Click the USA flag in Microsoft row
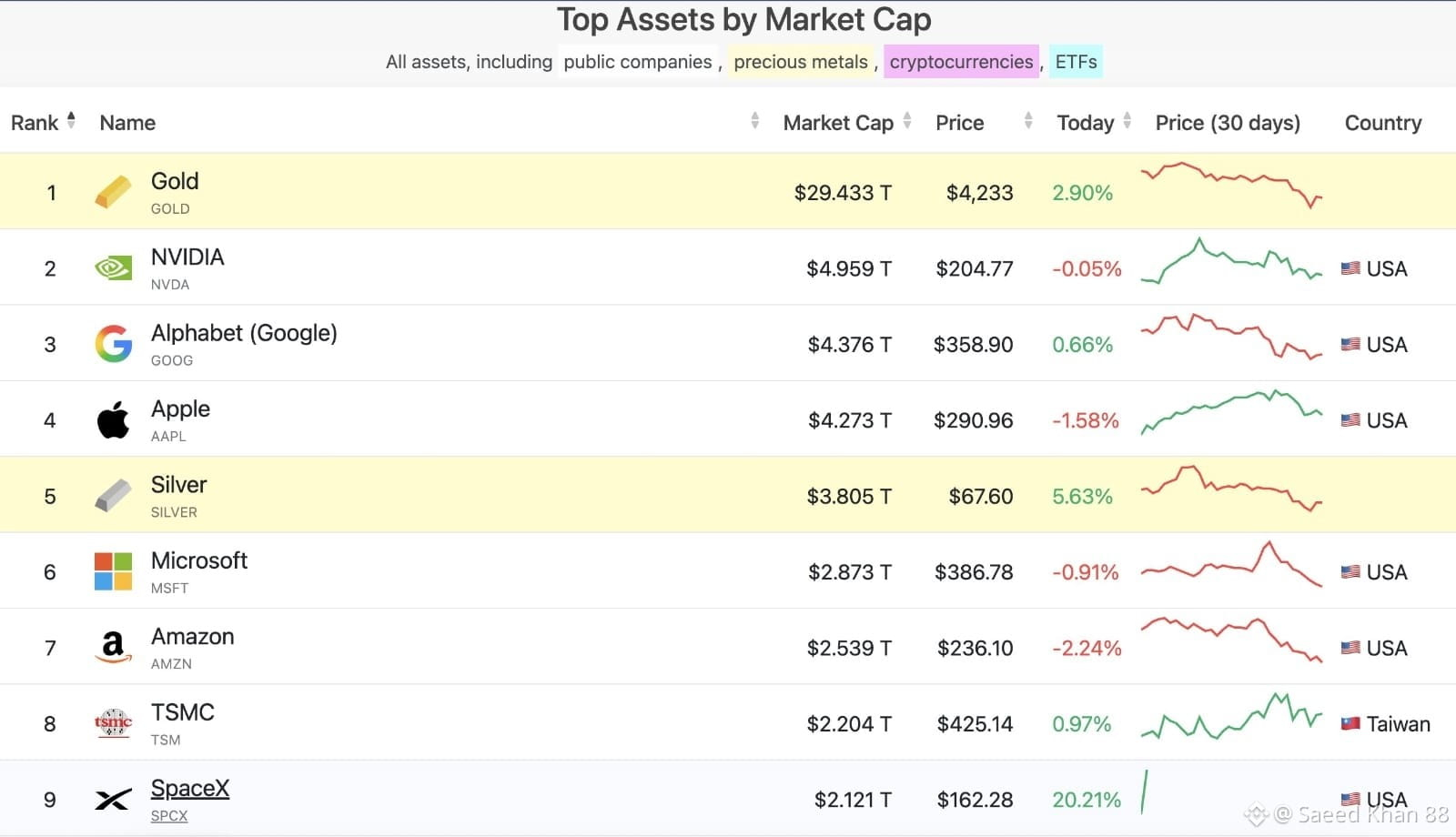The width and height of the screenshot is (1456, 837). click(x=1350, y=572)
